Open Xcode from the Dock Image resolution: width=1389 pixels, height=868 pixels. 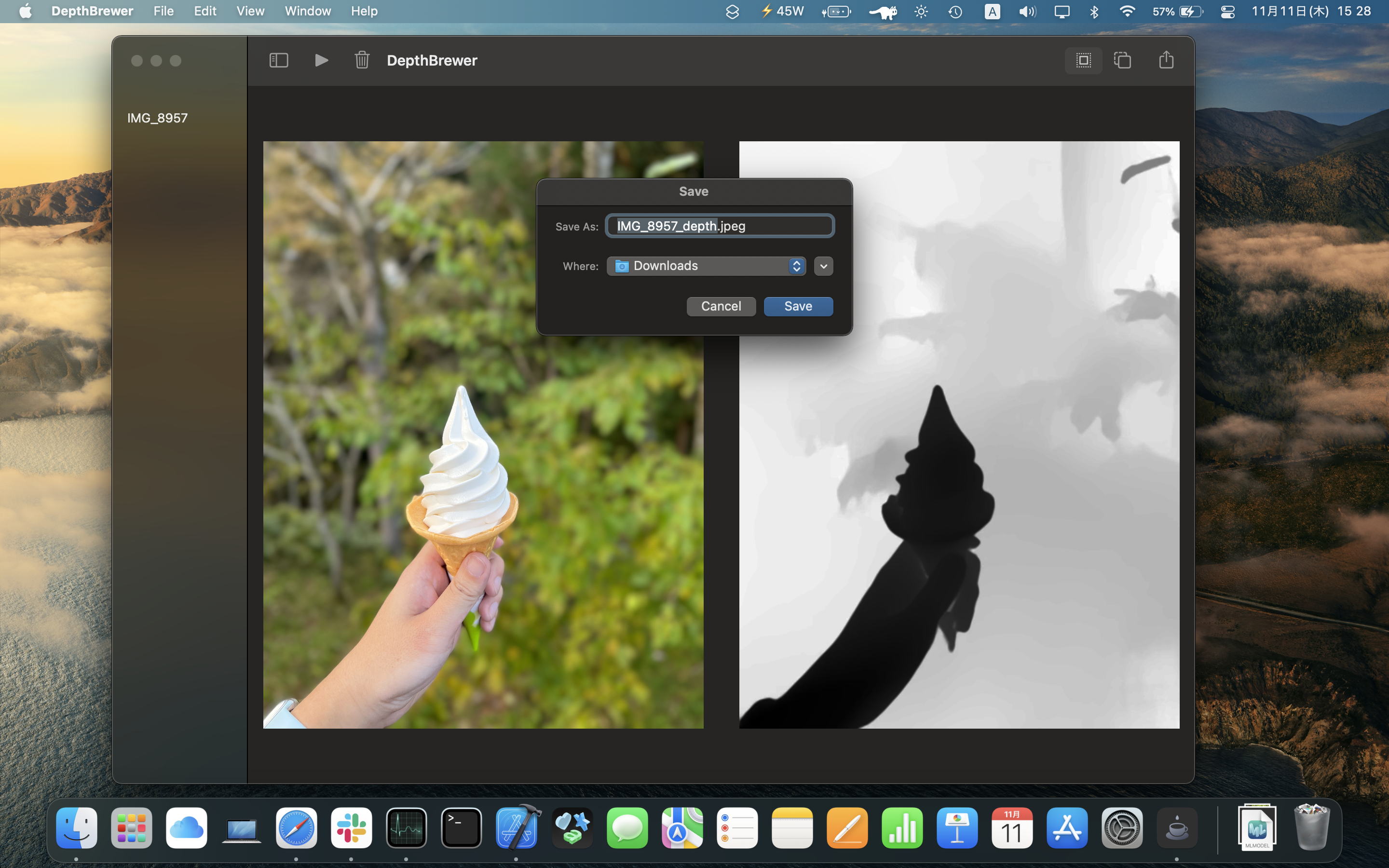517,828
